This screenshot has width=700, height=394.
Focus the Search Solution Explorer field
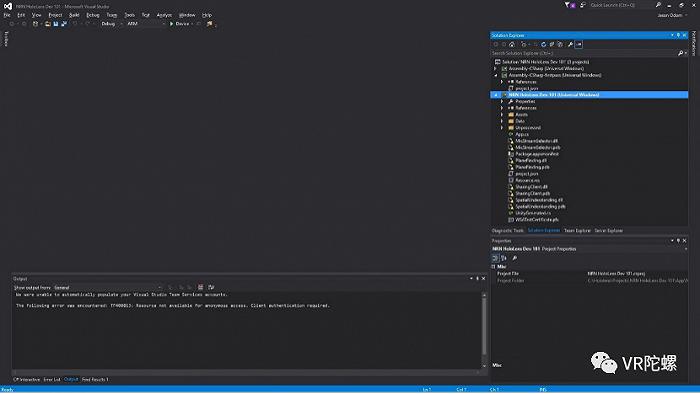click(x=583, y=53)
